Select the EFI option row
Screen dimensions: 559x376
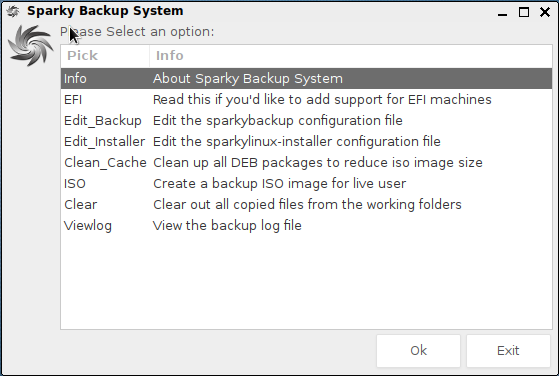coord(306,99)
